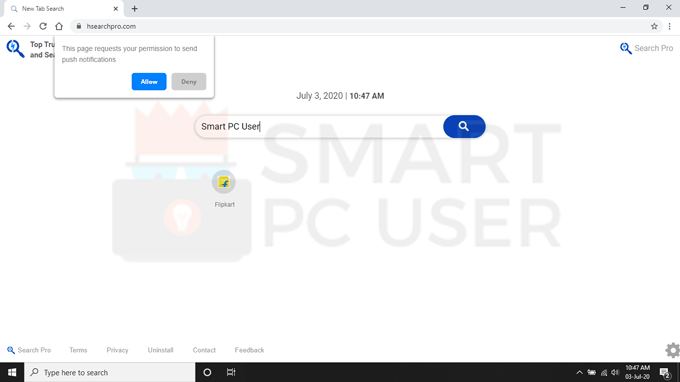Open Cortana circle icon

[x=207, y=372]
